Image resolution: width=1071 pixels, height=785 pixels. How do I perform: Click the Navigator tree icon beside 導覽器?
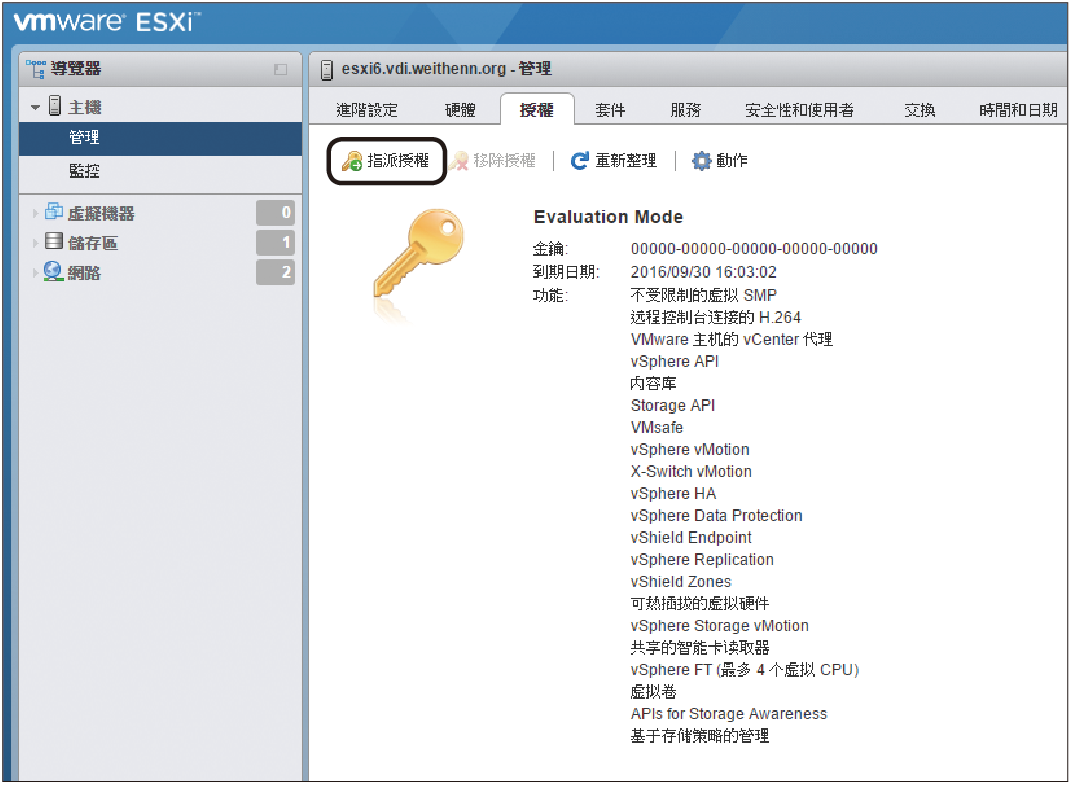click(x=36, y=68)
